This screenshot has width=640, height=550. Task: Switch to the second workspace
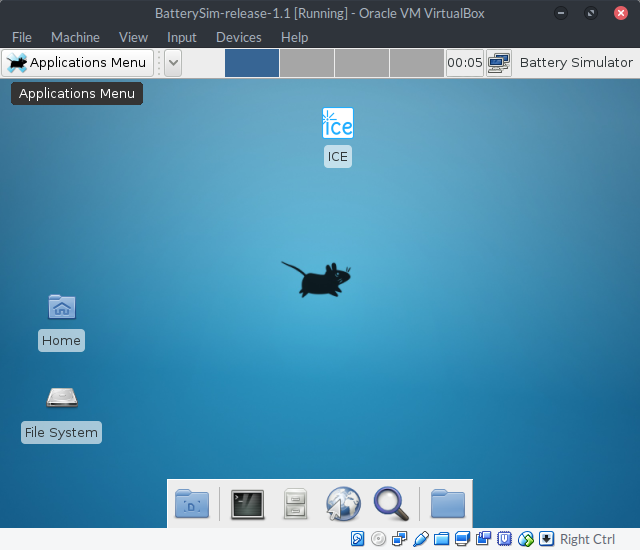click(307, 63)
